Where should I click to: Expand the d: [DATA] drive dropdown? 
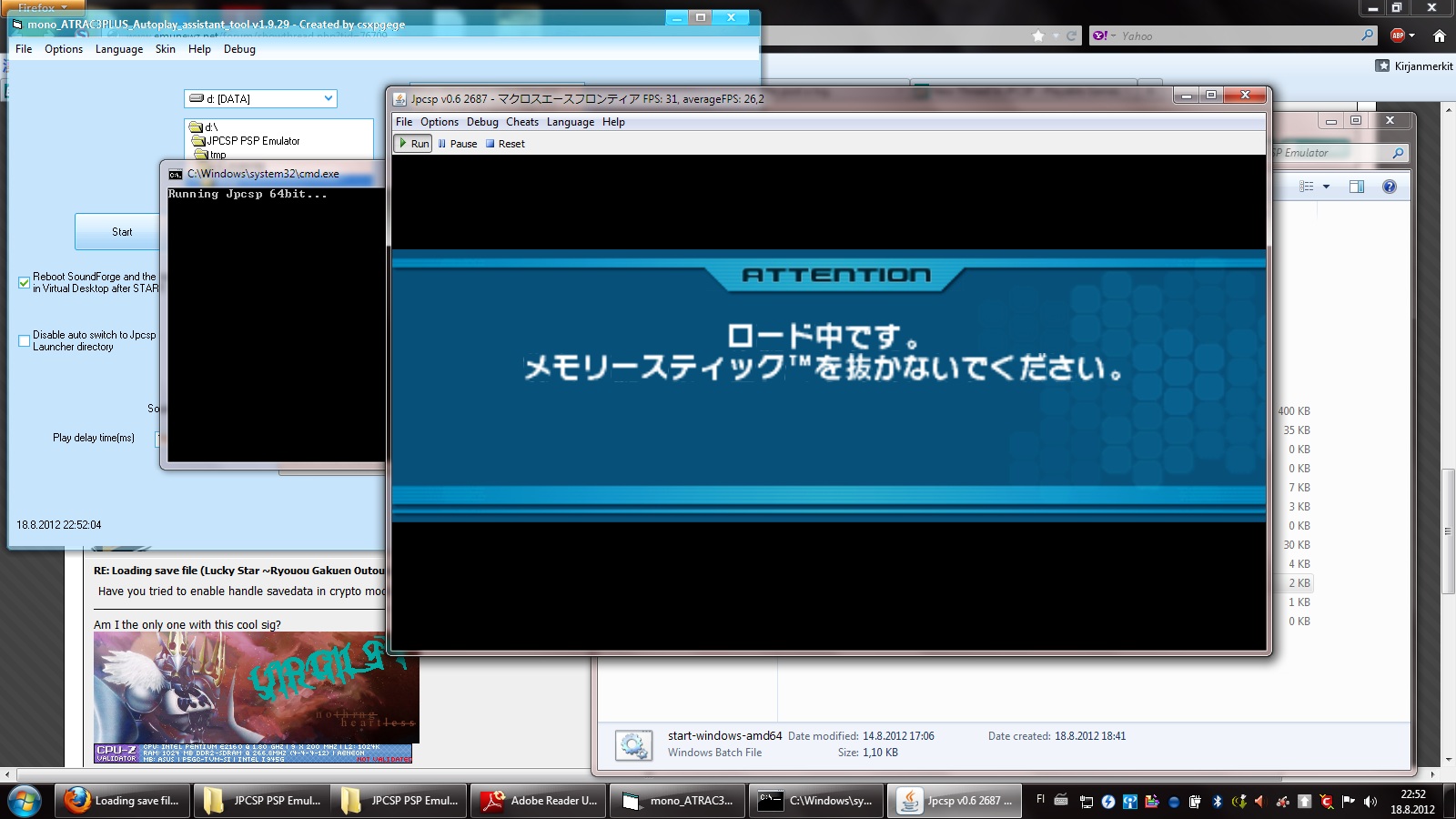point(328,98)
